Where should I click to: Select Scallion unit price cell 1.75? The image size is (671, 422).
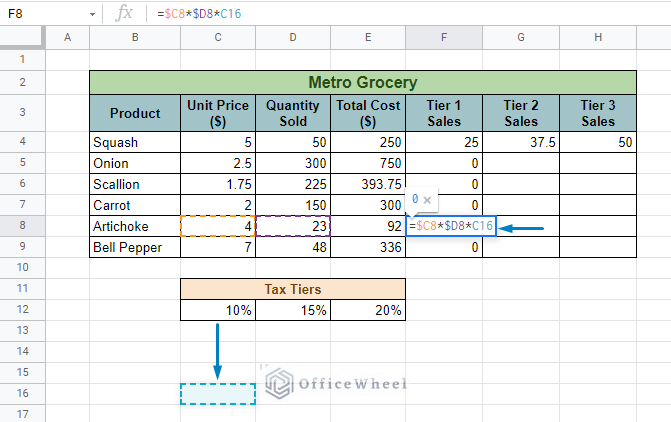click(218, 184)
